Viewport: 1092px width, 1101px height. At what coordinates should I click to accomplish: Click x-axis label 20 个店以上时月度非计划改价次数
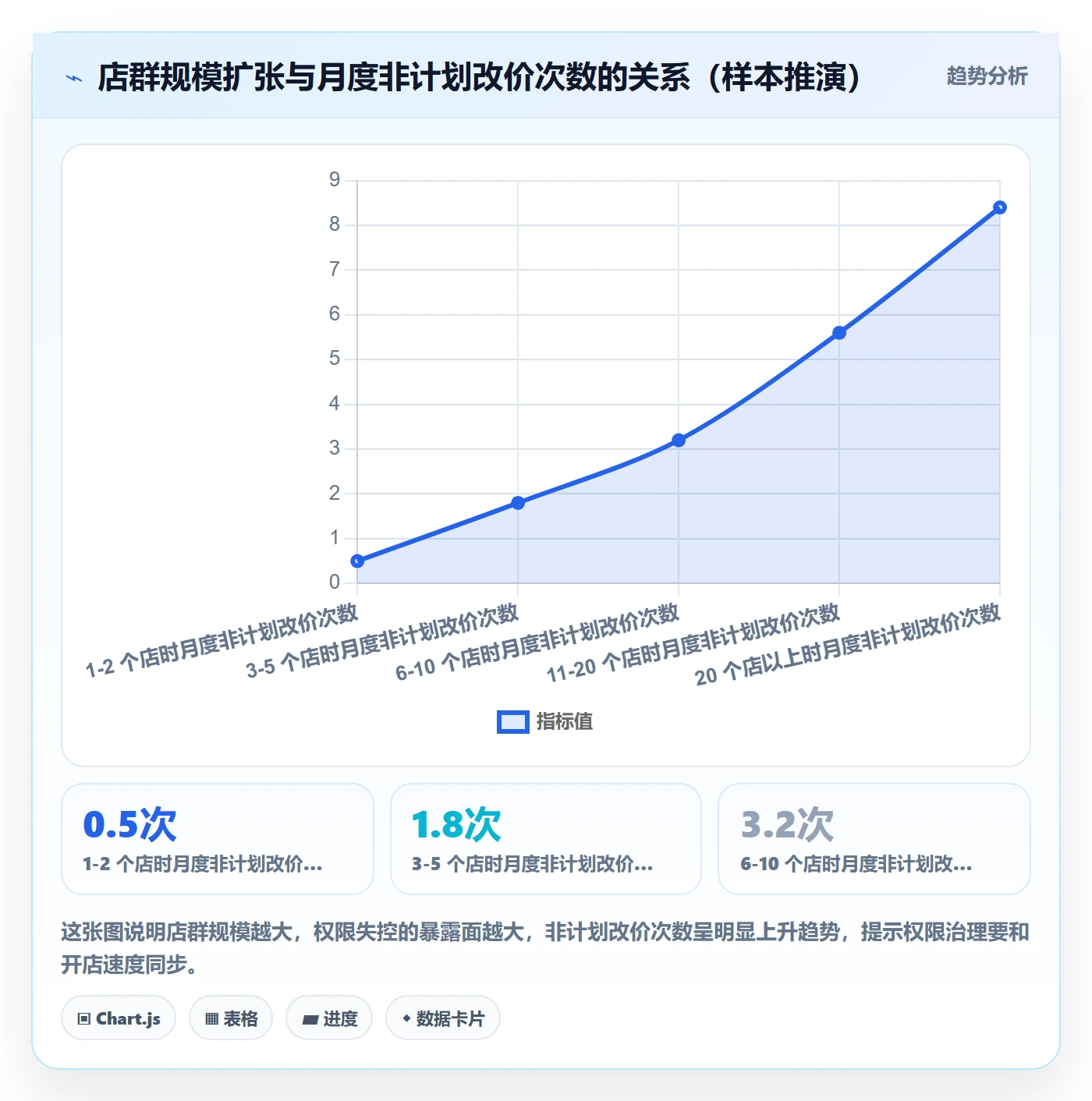tap(848, 645)
